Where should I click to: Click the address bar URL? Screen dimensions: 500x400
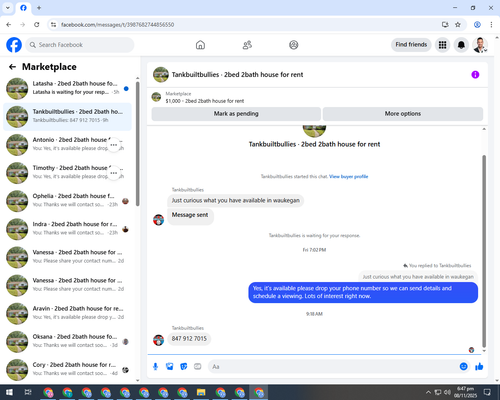click(x=117, y=25)
